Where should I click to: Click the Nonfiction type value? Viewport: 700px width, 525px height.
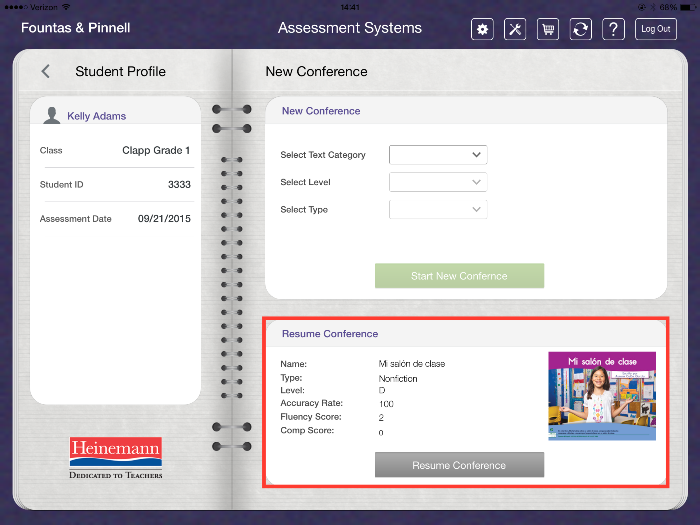pos(398,379)
